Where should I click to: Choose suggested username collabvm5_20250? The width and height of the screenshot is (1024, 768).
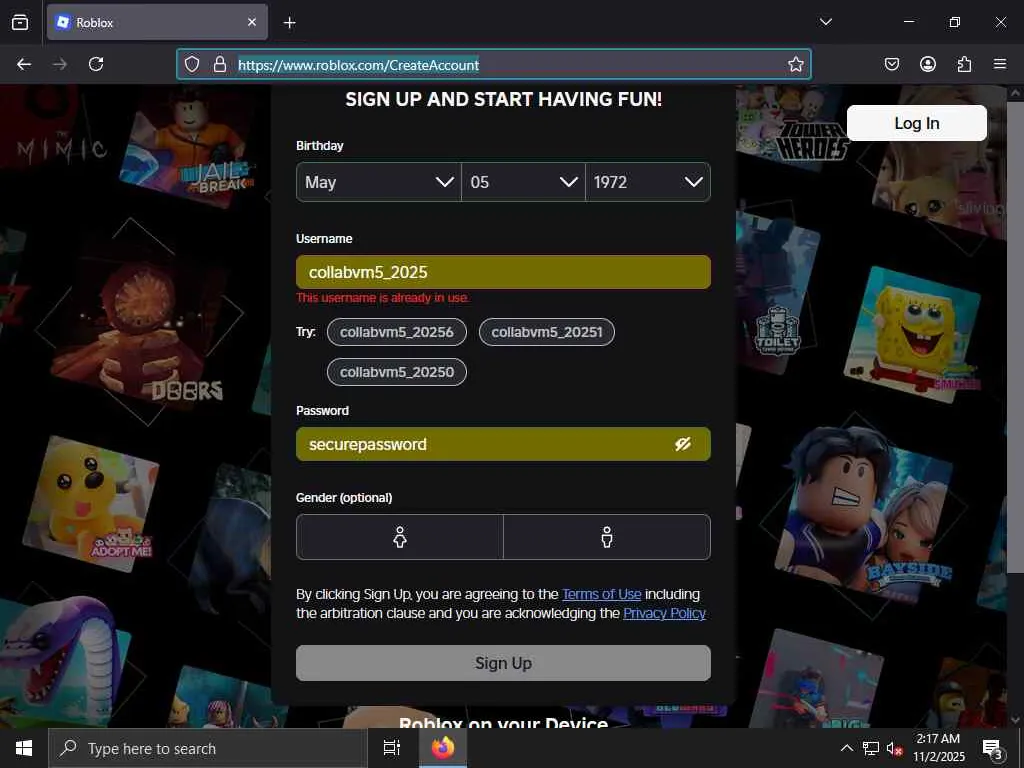pos(396,372)
